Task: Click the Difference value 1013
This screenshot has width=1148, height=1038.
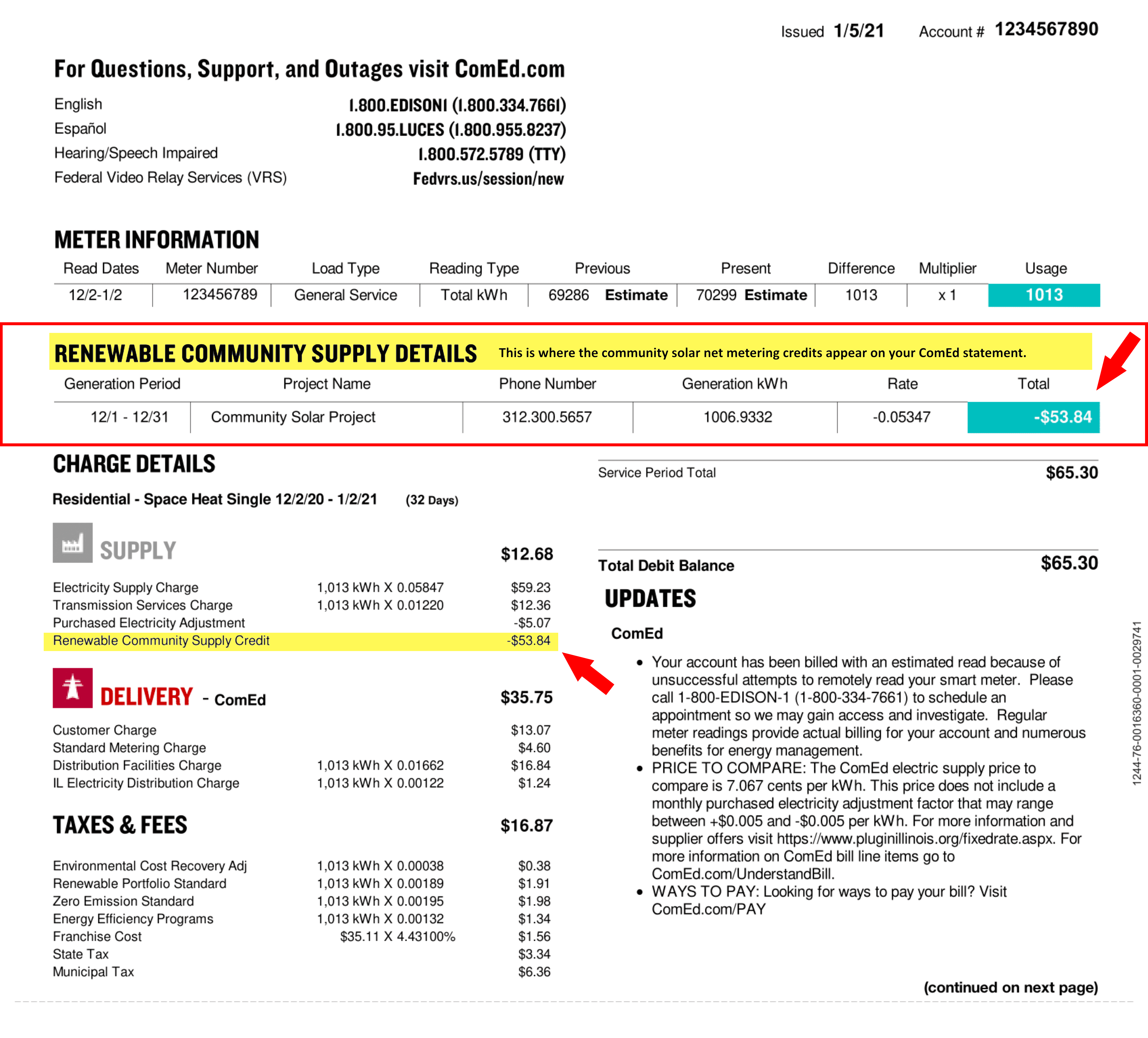Action: 861,295
